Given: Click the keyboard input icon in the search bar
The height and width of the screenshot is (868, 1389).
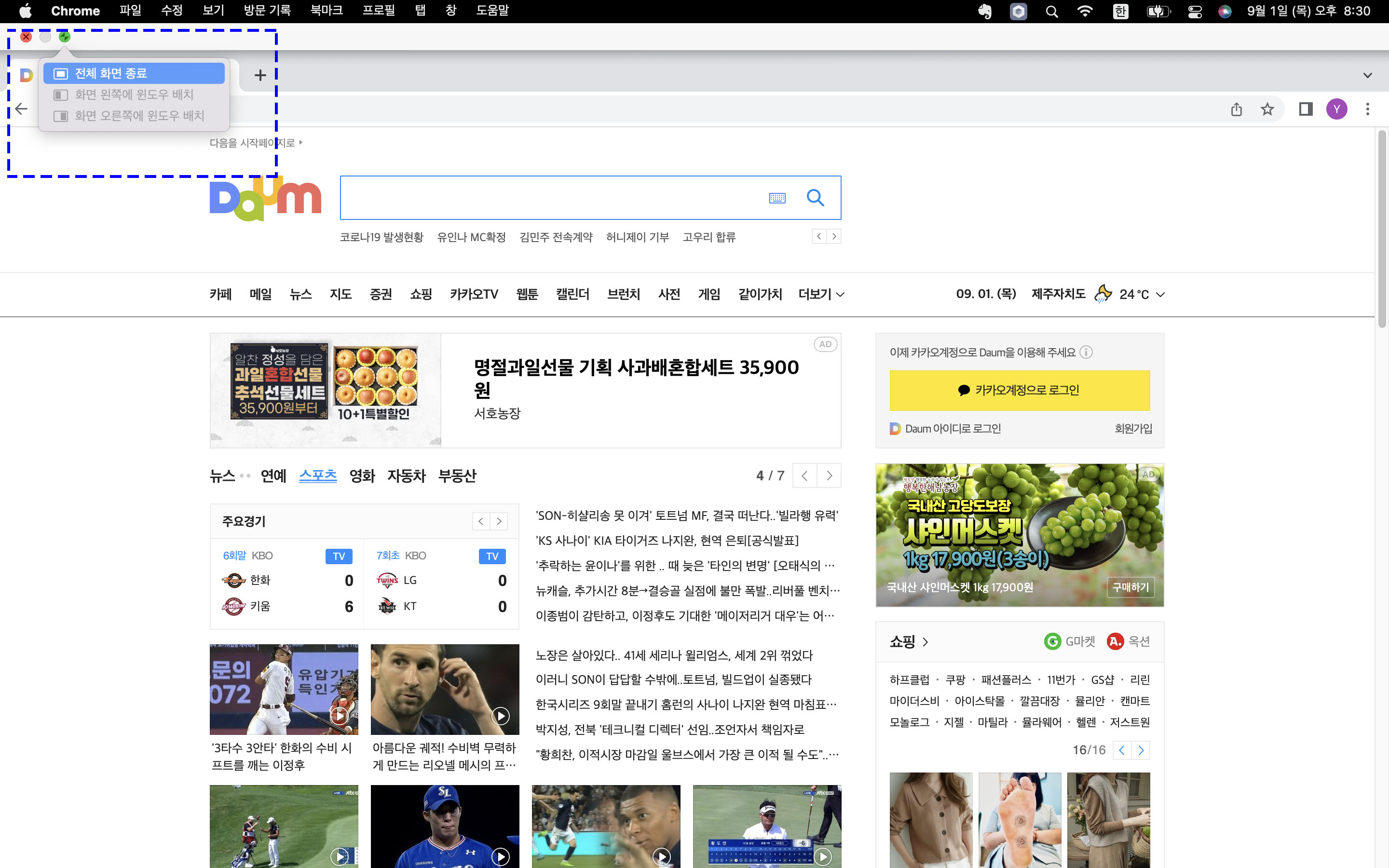Looking at the screenshot, I should click(778, 198).
